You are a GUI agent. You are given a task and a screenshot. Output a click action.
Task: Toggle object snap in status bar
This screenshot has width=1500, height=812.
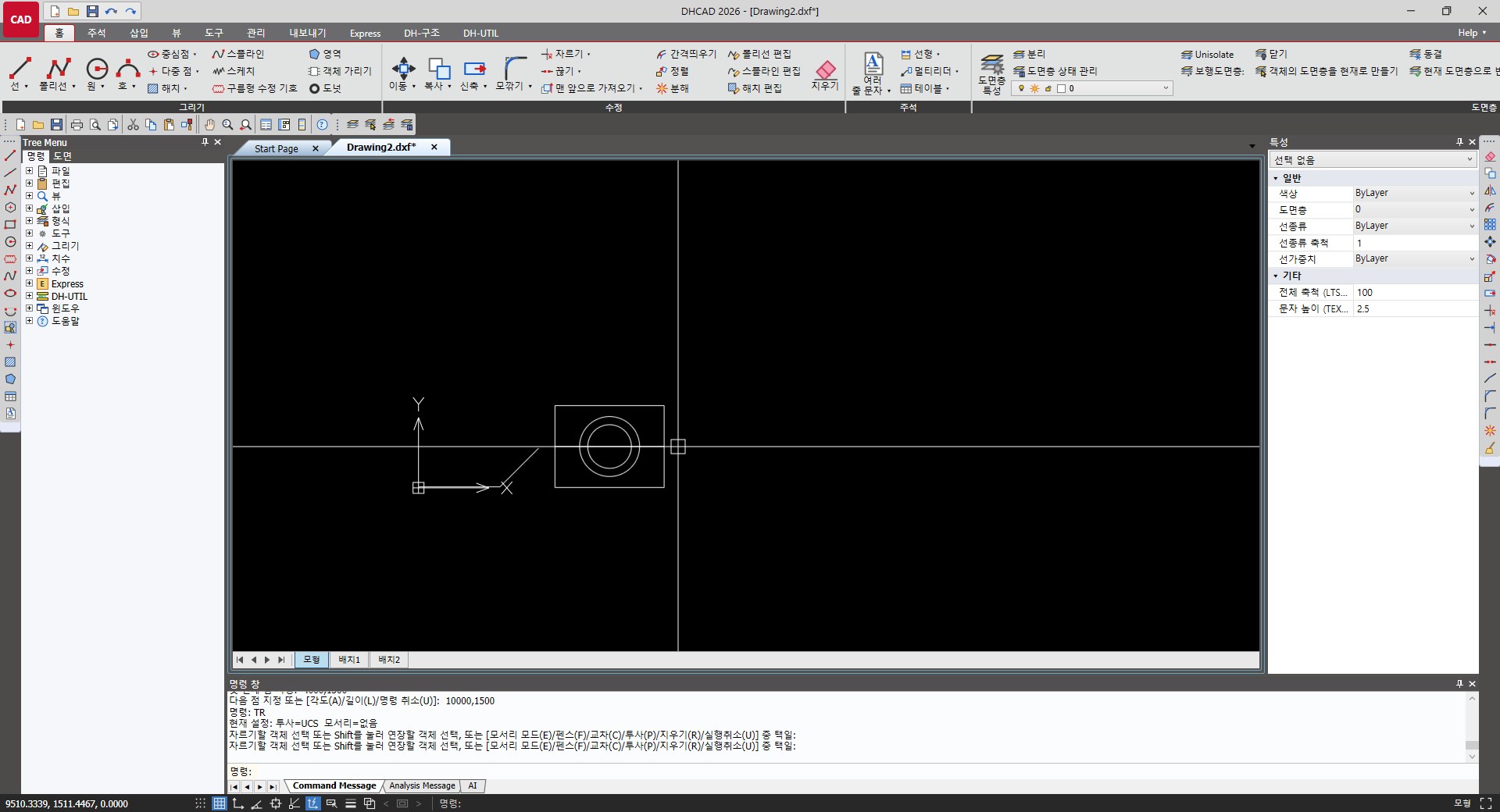pos(276,803)
